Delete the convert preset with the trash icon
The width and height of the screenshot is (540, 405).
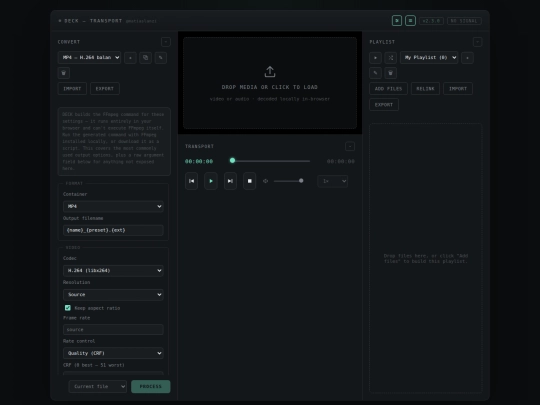click(64, 73)
